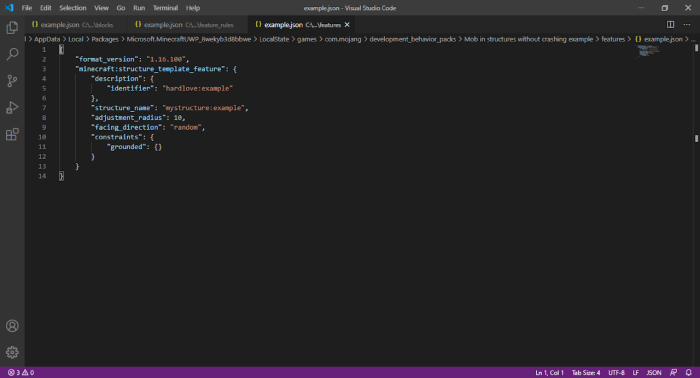Screen dimensions: 700x378
Task: Open the Run menu
Action: pyautogui.click(x=139, y=8)
